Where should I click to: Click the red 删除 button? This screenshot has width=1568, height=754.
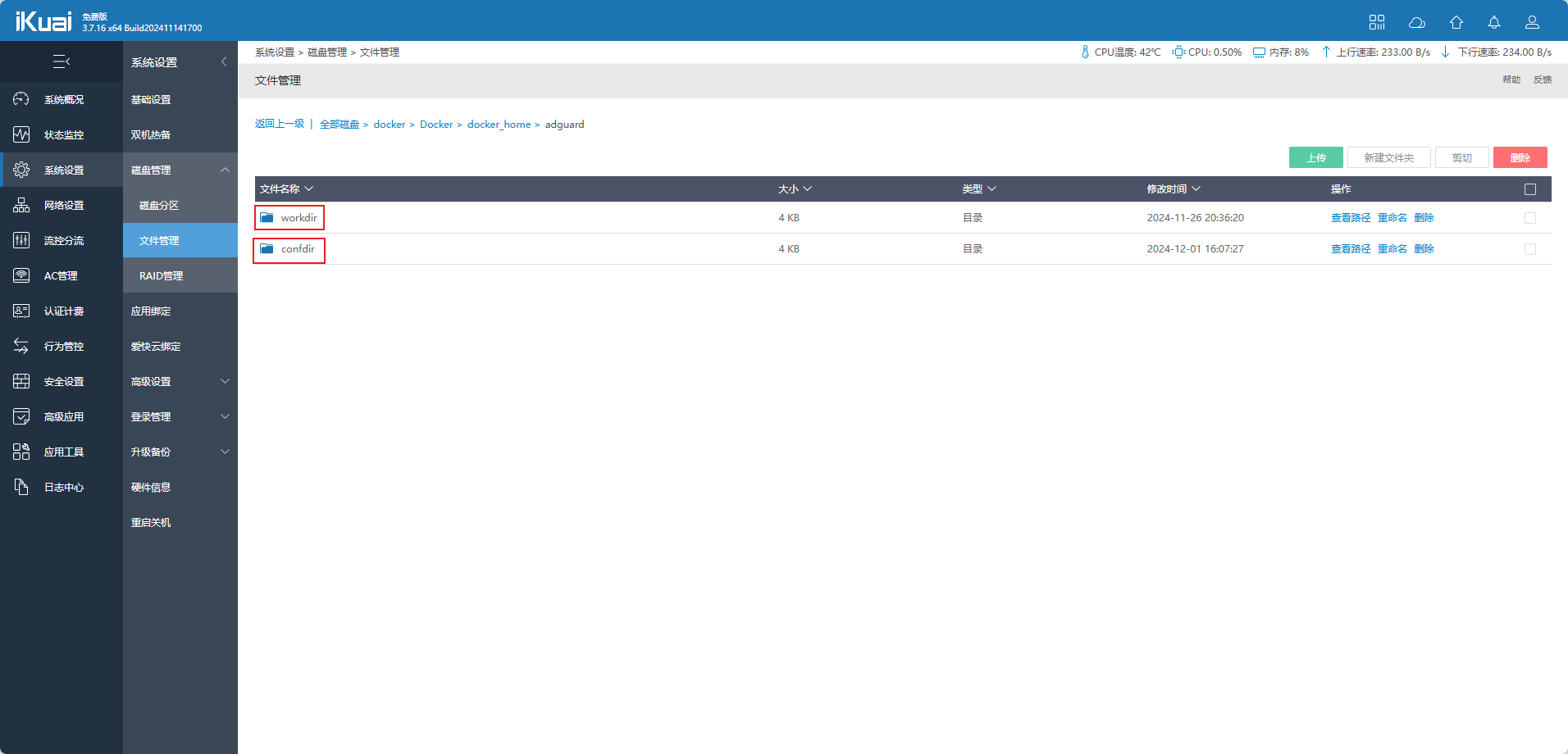pos(1520,157)
